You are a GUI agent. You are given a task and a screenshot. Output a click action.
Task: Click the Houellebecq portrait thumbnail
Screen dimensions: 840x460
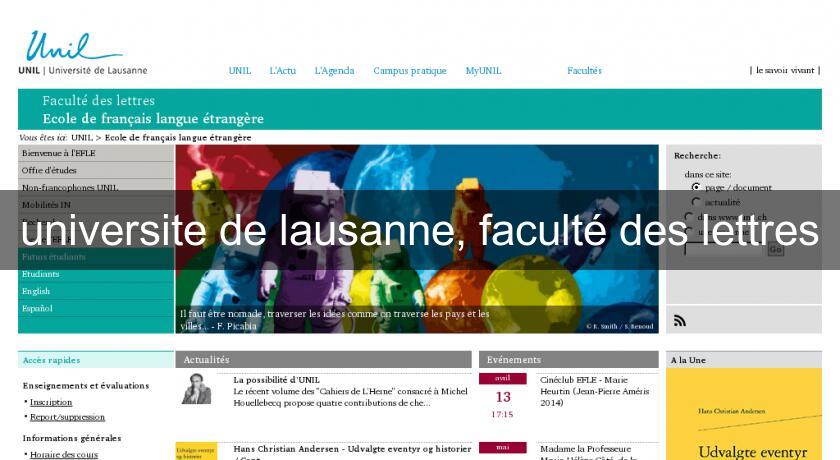click(196, 389)
